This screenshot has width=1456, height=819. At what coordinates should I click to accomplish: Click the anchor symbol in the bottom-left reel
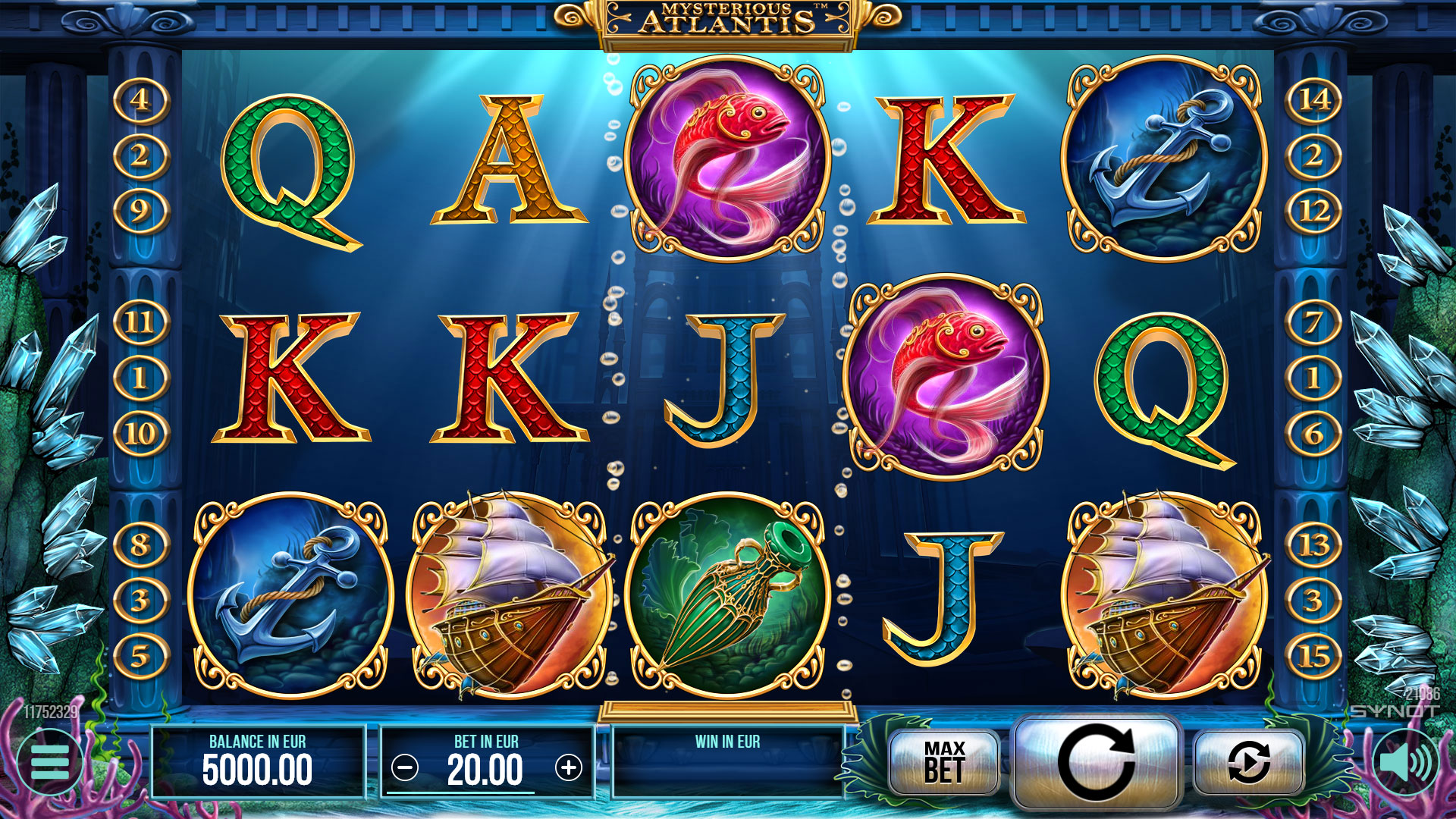290,595
